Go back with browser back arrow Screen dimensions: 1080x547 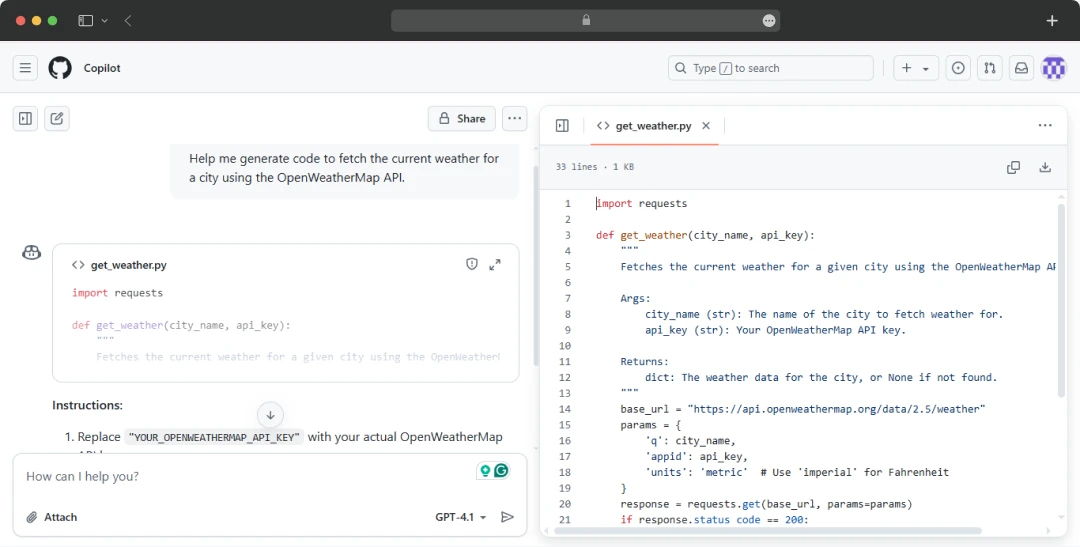[128, 21]
